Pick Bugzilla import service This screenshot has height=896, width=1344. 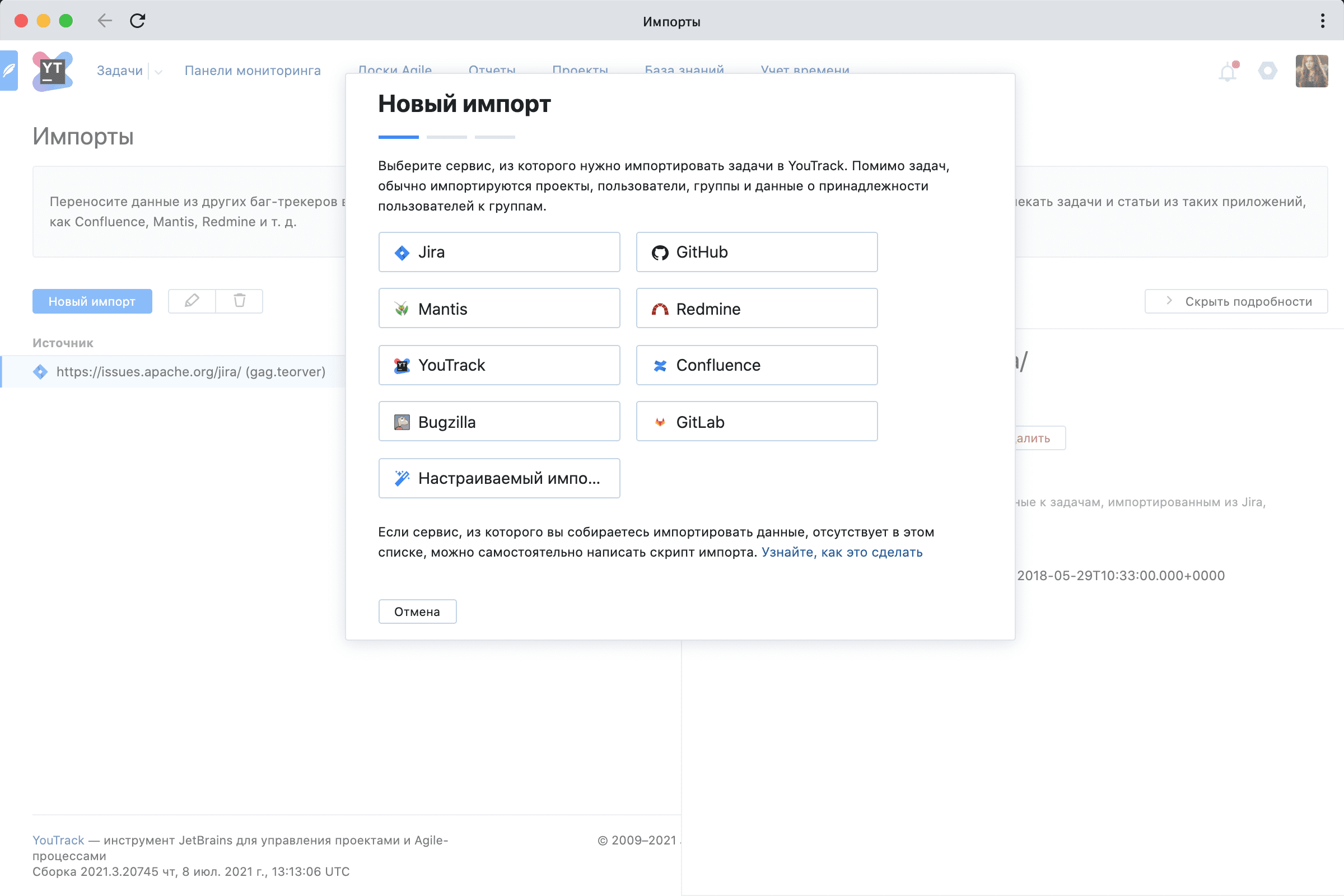click(499, 422)
